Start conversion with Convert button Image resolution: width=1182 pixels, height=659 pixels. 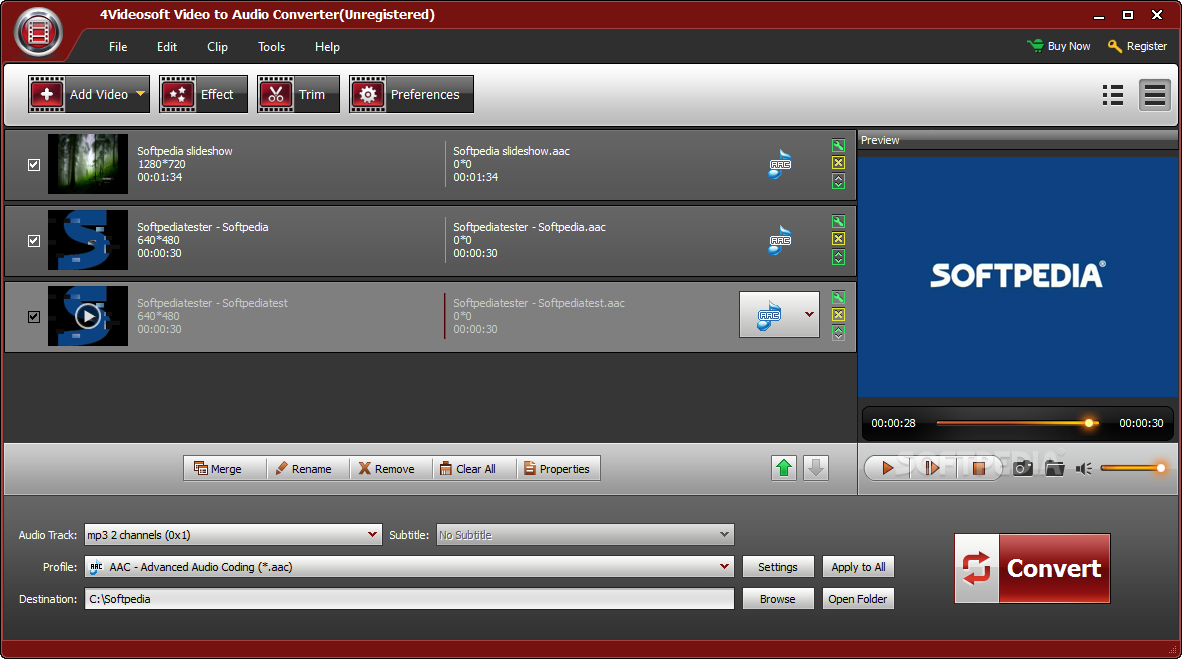pyautogui.click(x=1032, y=569)
